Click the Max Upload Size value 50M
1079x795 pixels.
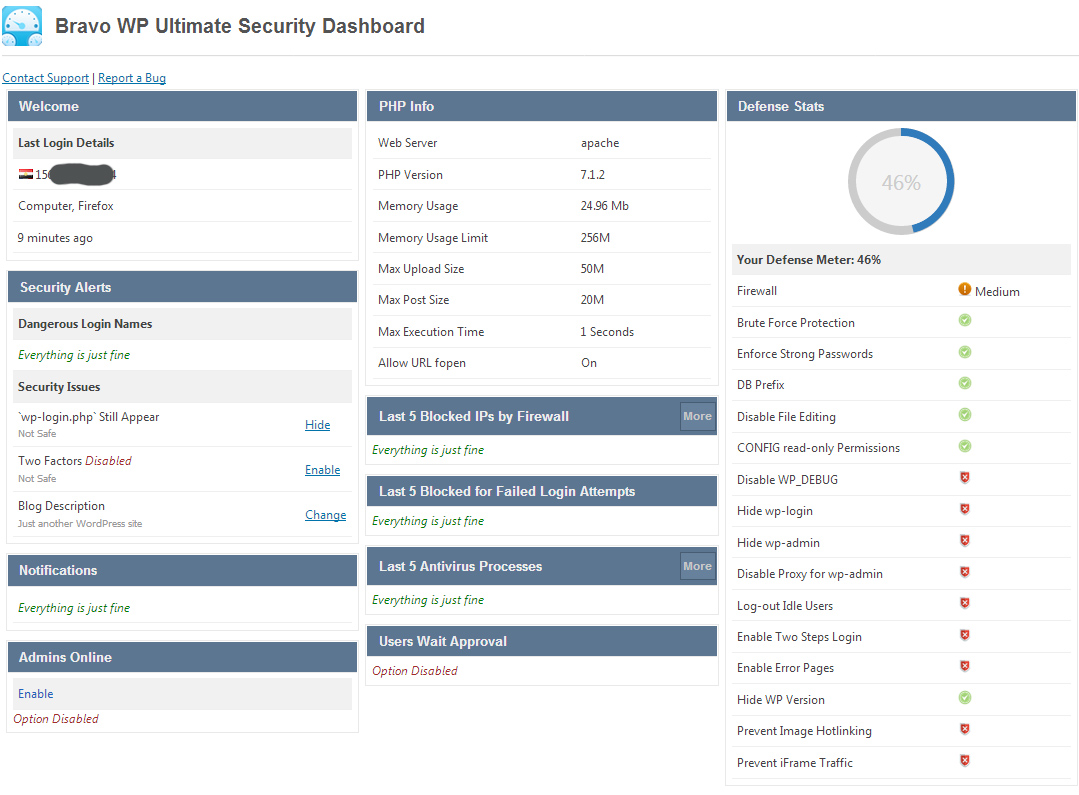coord(592,268)
